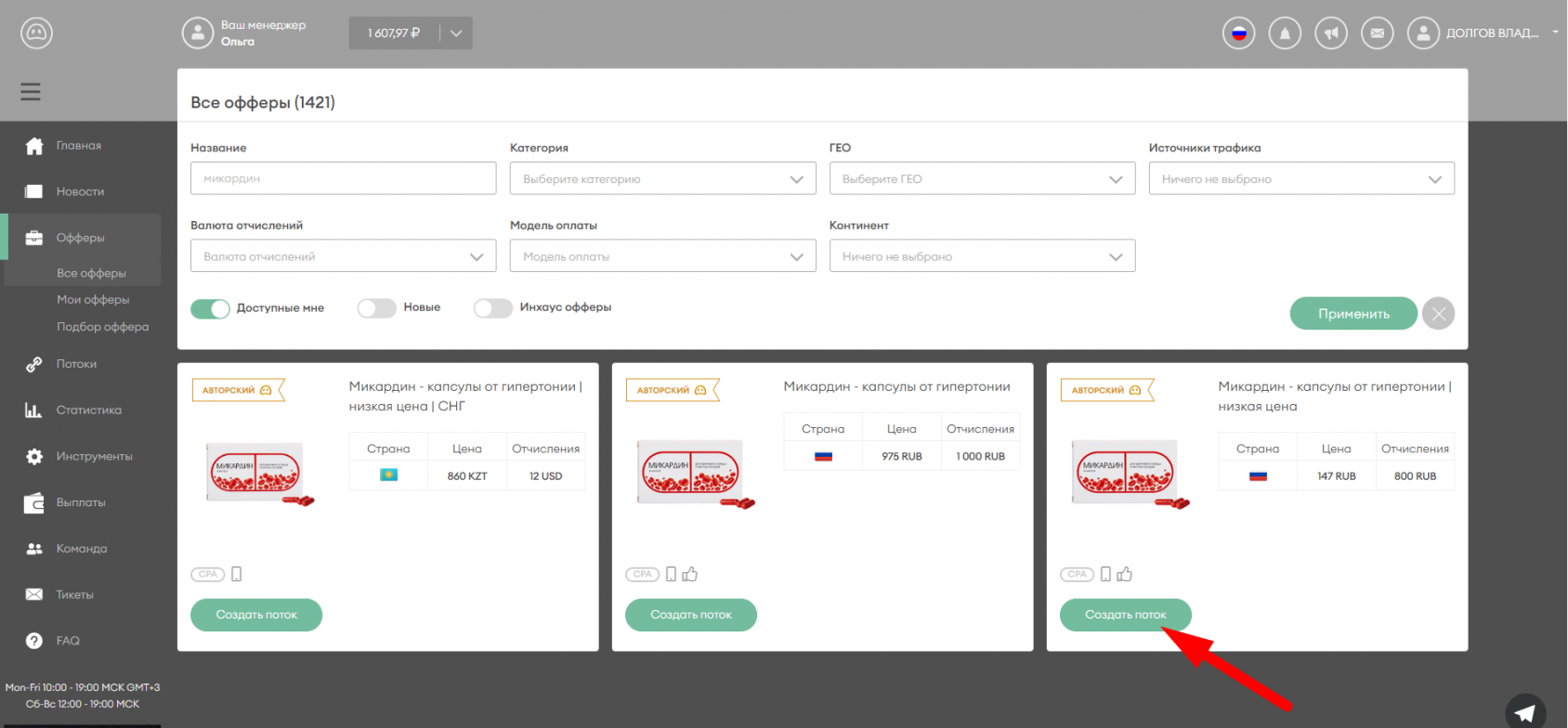Reset filters with the round X button
The image size is (1568, 728).
1438,314
